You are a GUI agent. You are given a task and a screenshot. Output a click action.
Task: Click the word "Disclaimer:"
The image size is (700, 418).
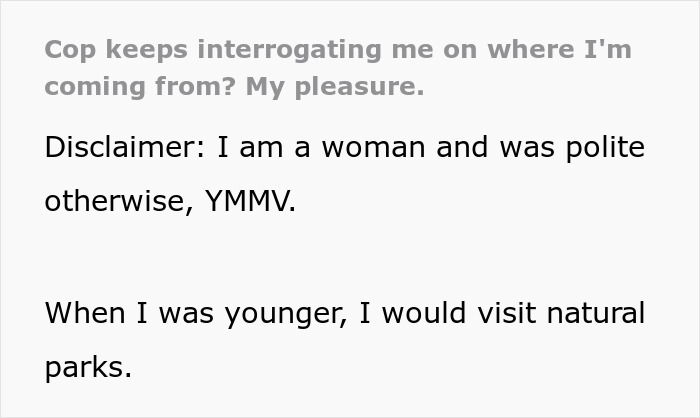(123, 148)
